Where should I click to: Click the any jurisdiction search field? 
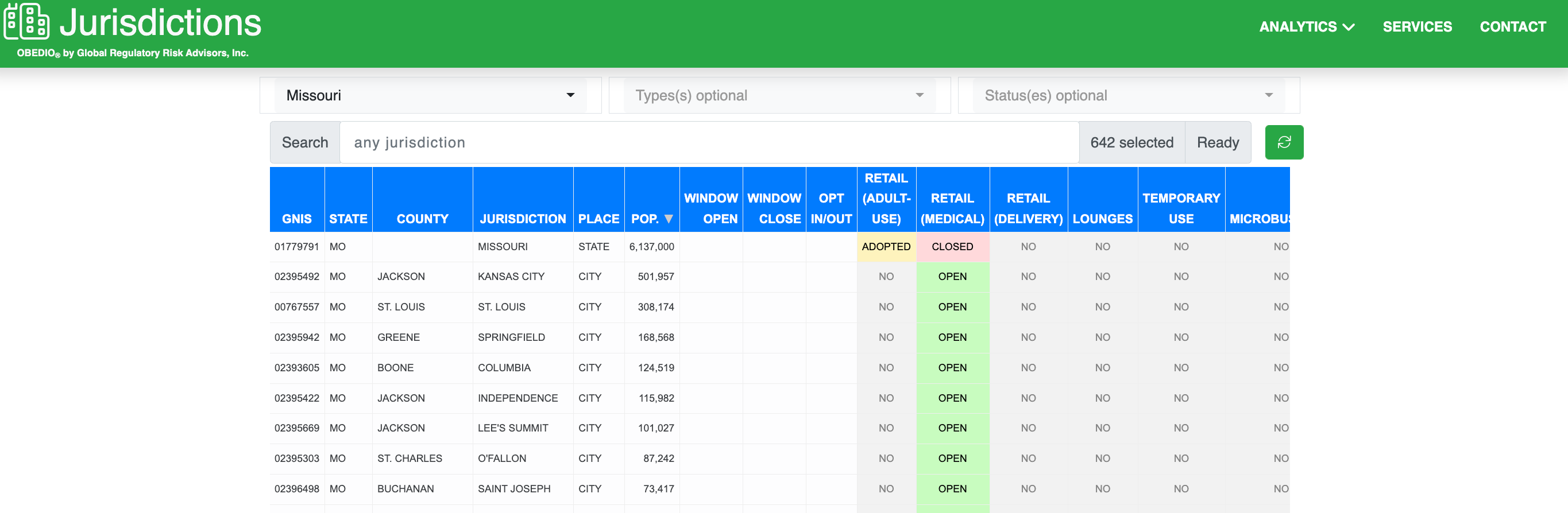click(x=709, y=142)
